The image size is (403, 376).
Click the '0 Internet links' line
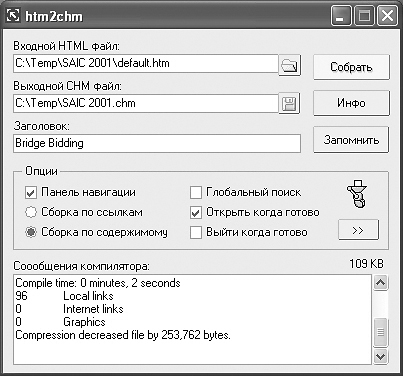[69, 309]
